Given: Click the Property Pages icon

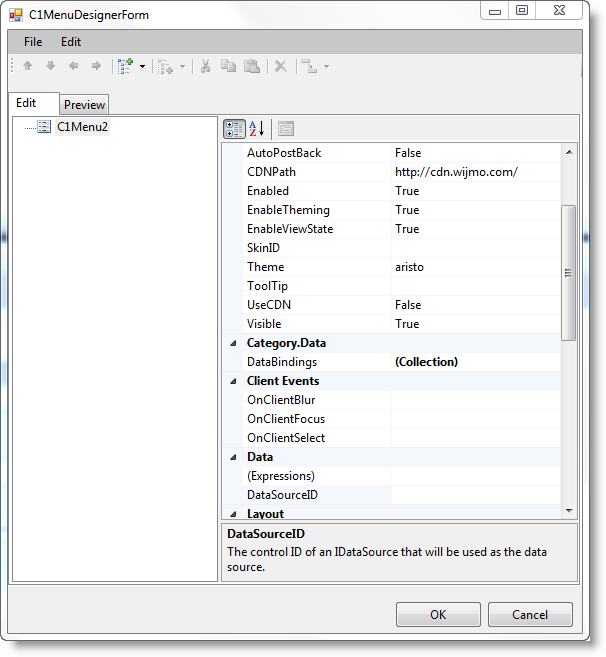Looking at the screenshot, I should (286, 129).
